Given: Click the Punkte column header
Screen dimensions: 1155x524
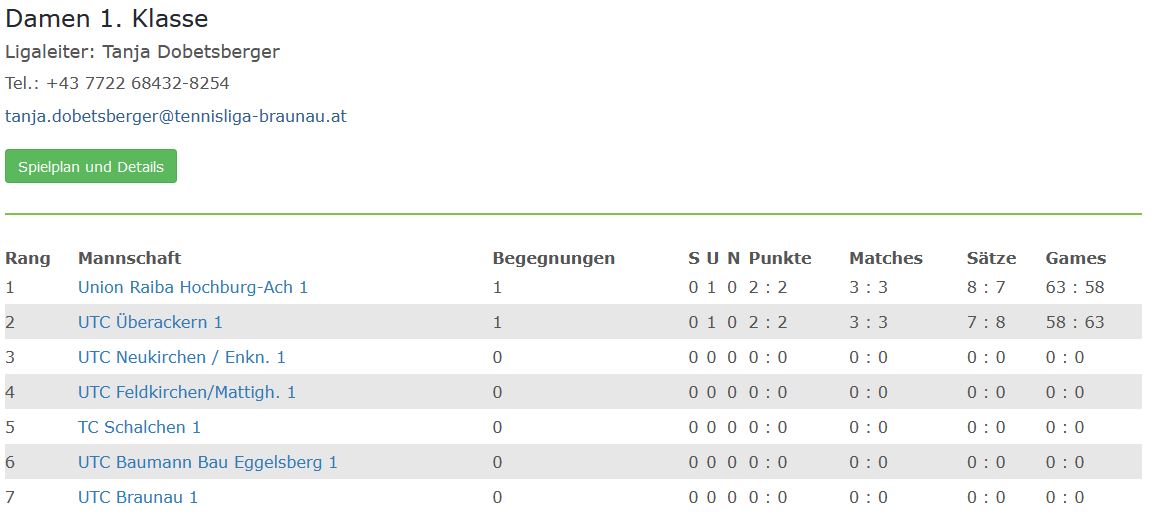Looking at the screenshot, I should tap(780, 258).
